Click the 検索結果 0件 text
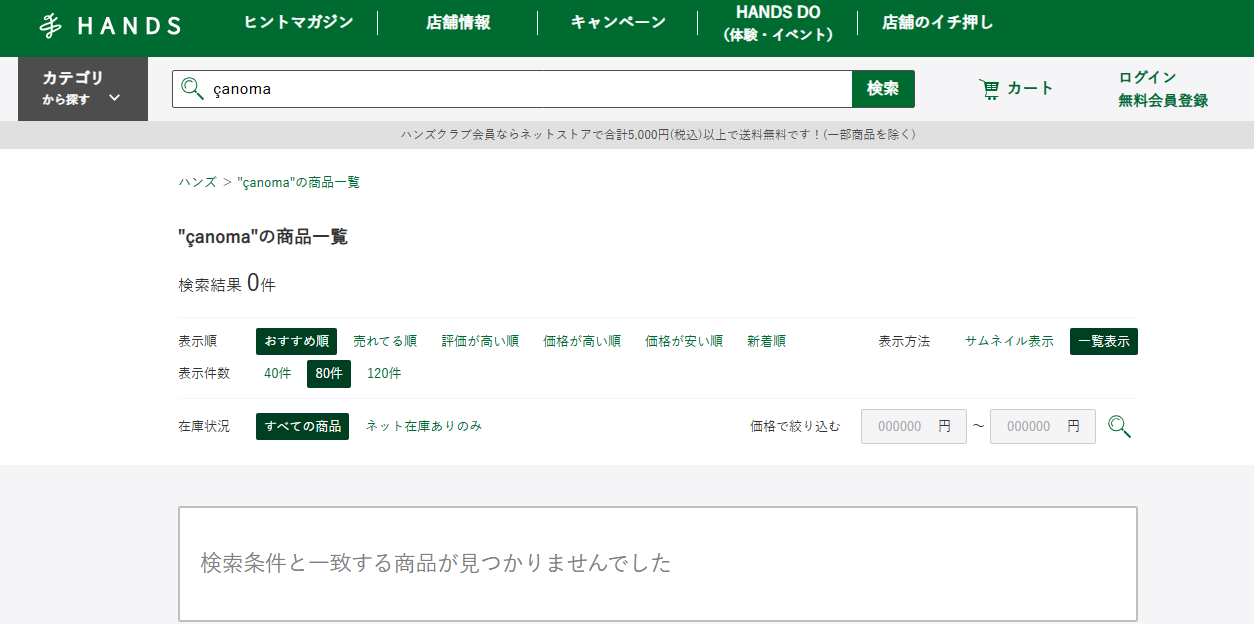 pyautogui.click(x=227, y=284)
